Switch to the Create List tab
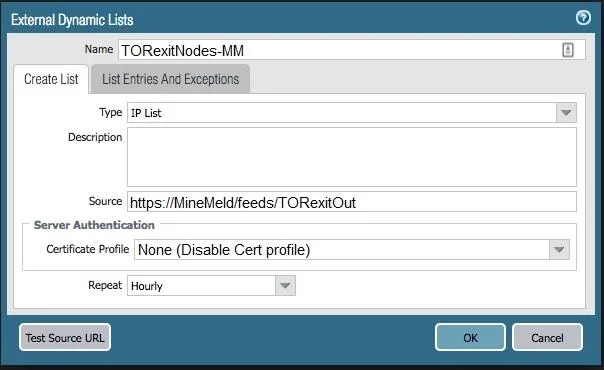 pyautogui.click(x=51, y=79)
